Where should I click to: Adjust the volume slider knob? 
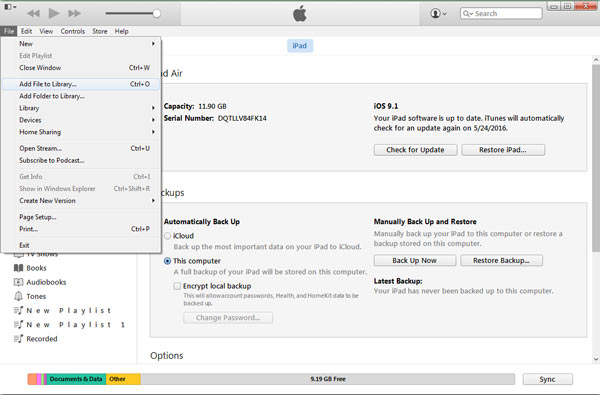(x=157, y=13)
